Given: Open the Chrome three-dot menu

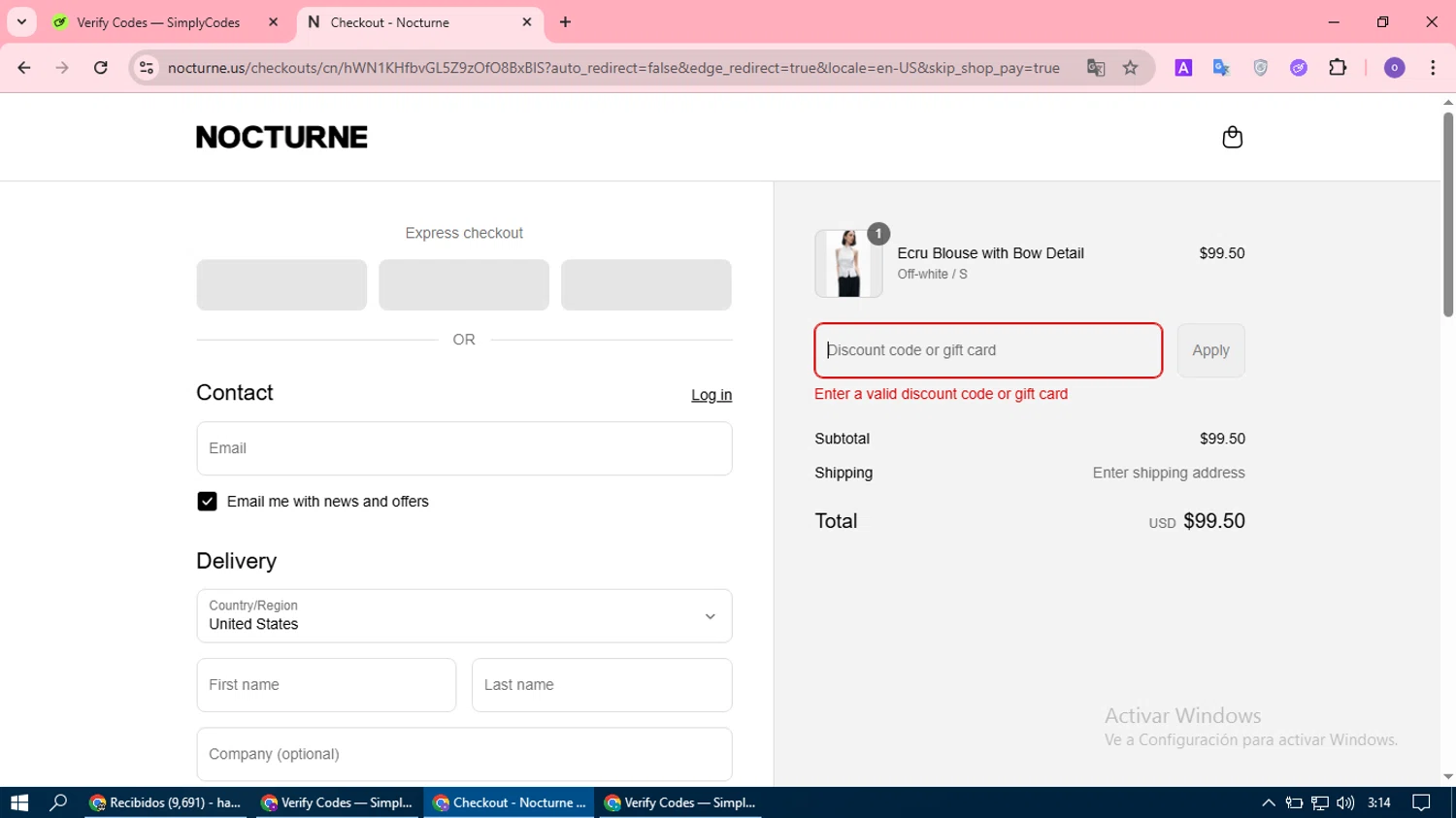Looking at the screenshot, I should pyautogui.click(x=1433, y=68).
